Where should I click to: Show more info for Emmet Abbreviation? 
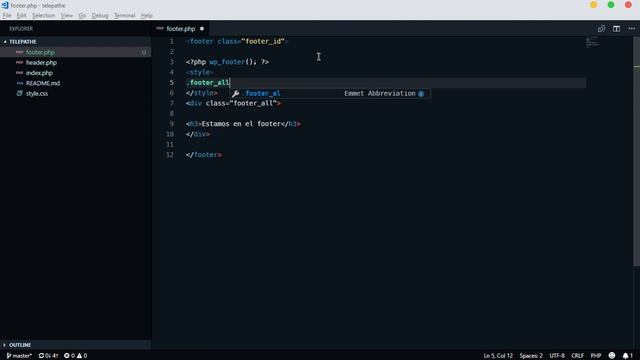tap(421, 94)
